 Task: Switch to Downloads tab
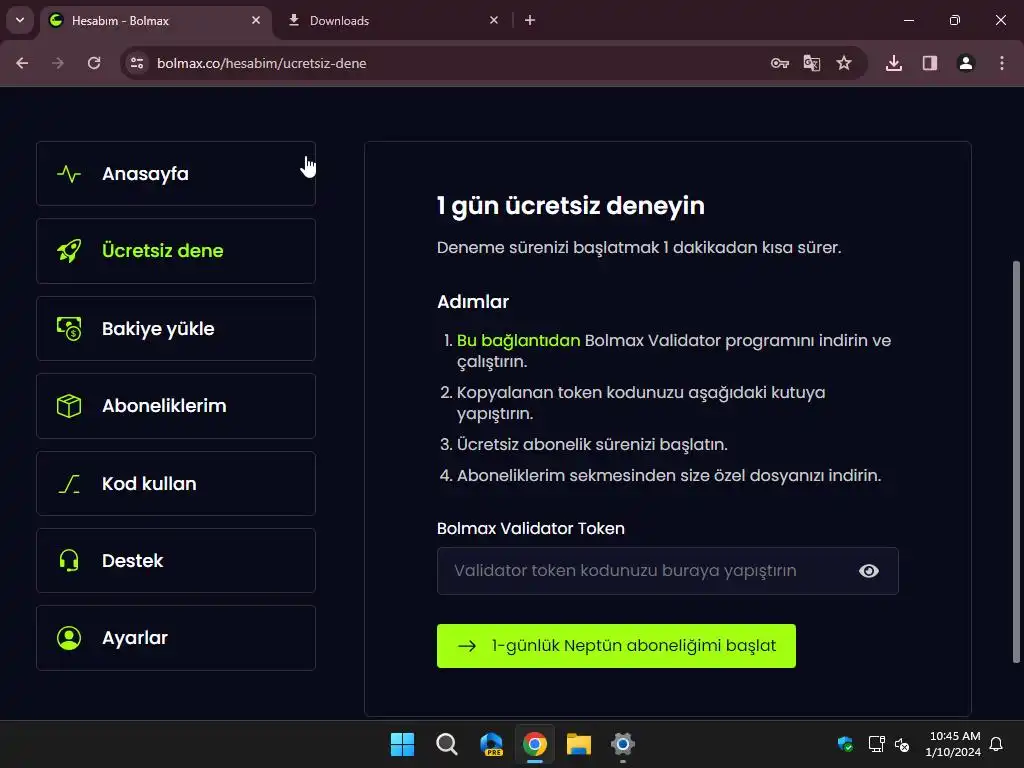click(392, 21)
